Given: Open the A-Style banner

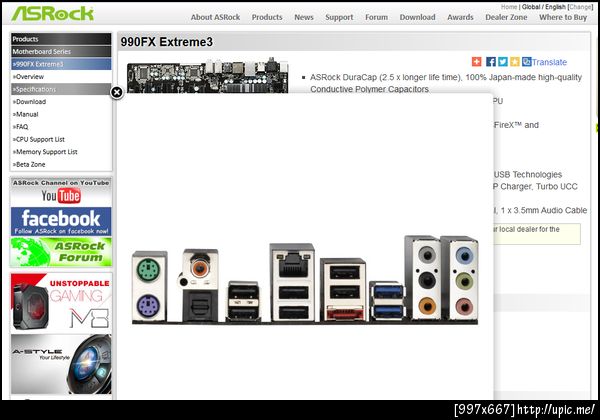Looking at the screenshot, I should (61, 364).
